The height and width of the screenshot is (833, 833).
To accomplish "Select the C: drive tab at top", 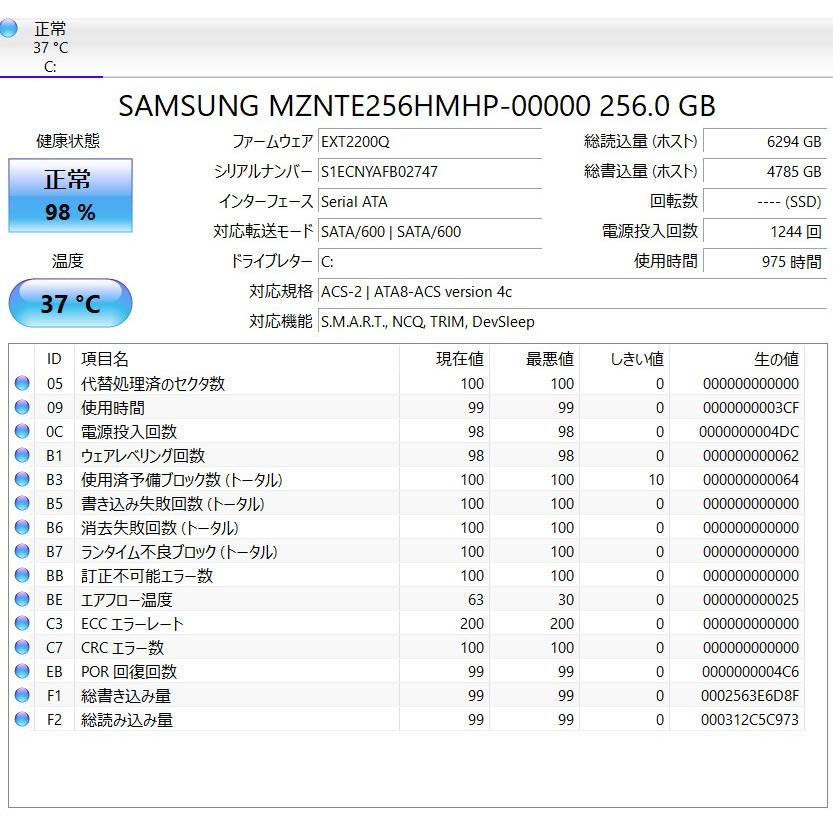I will pyautogui.click(x=50, y=48).
